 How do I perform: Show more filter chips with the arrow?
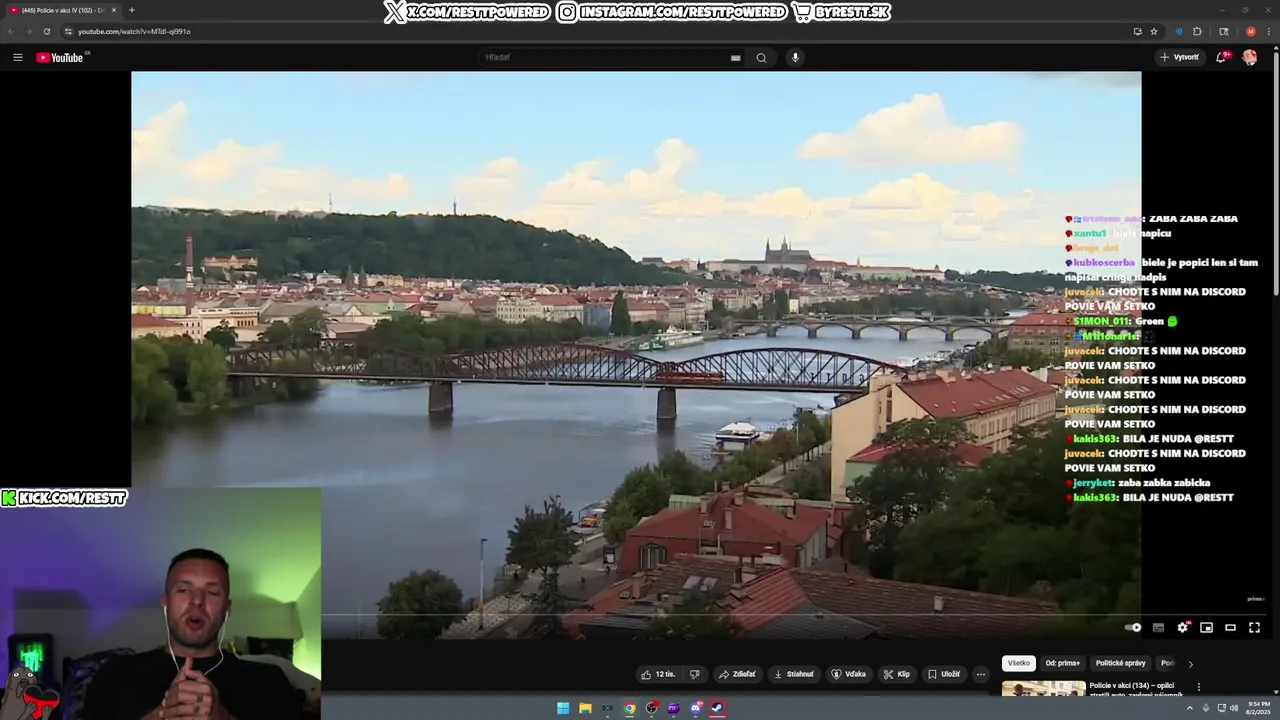1190,664
